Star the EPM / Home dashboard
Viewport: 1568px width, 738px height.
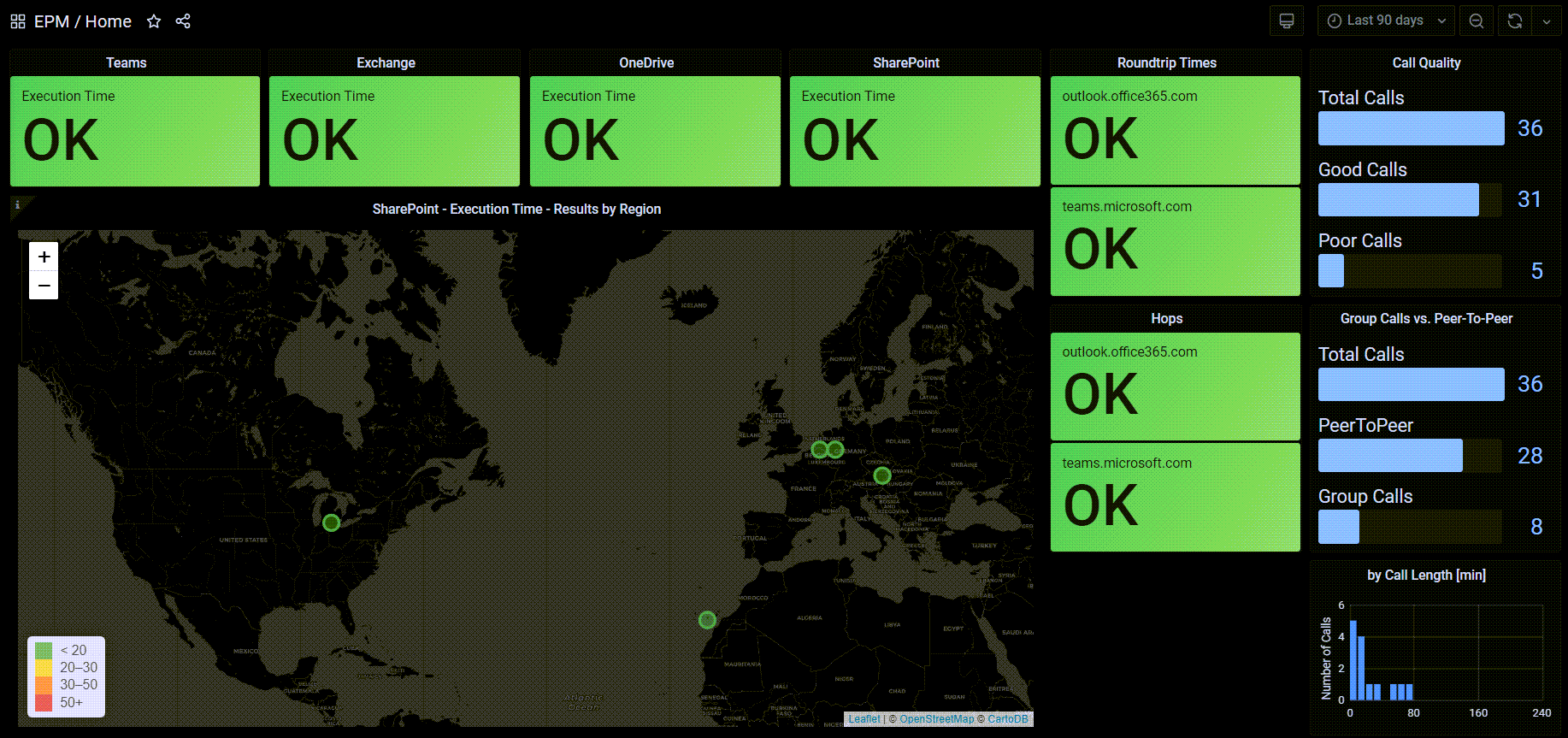[x=154, y=21]
